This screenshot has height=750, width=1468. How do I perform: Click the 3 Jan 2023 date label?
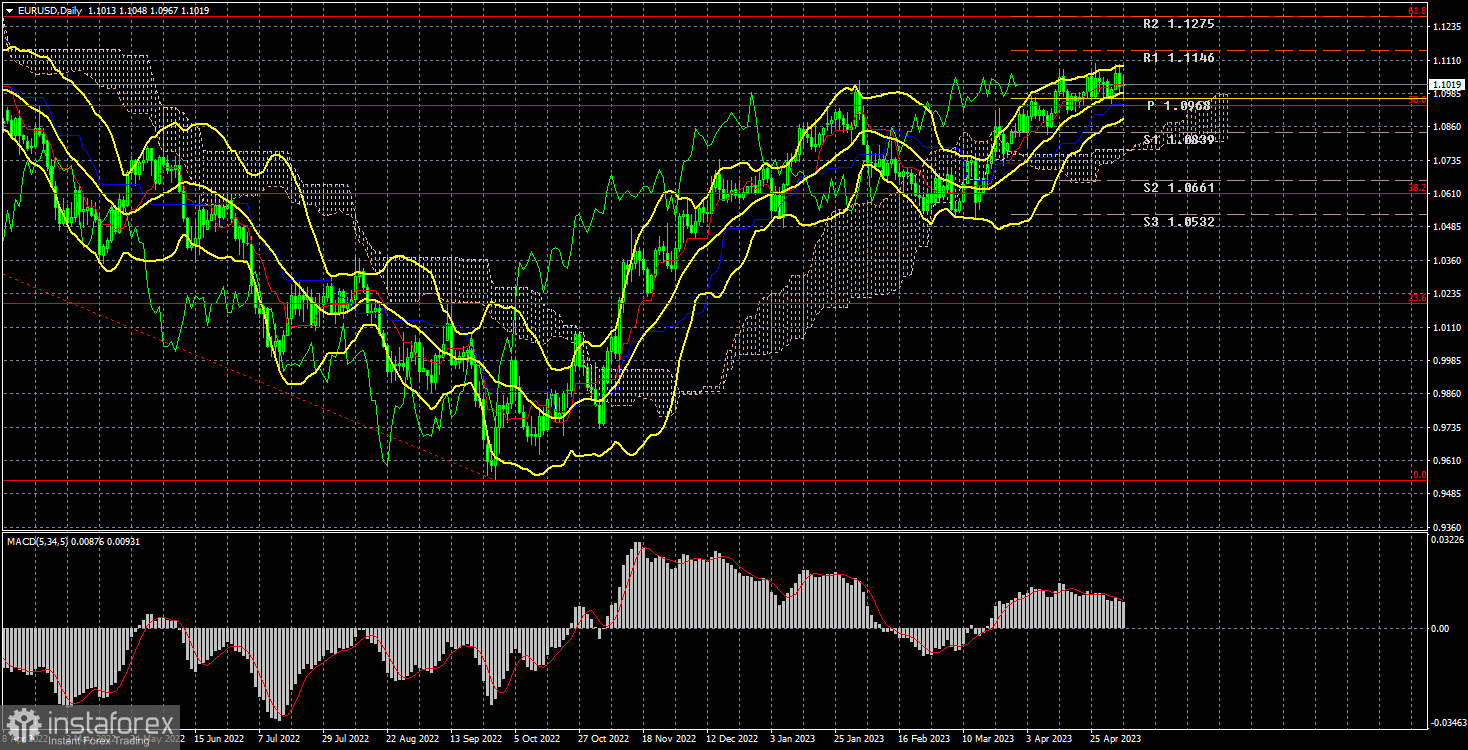pos(794,739)
